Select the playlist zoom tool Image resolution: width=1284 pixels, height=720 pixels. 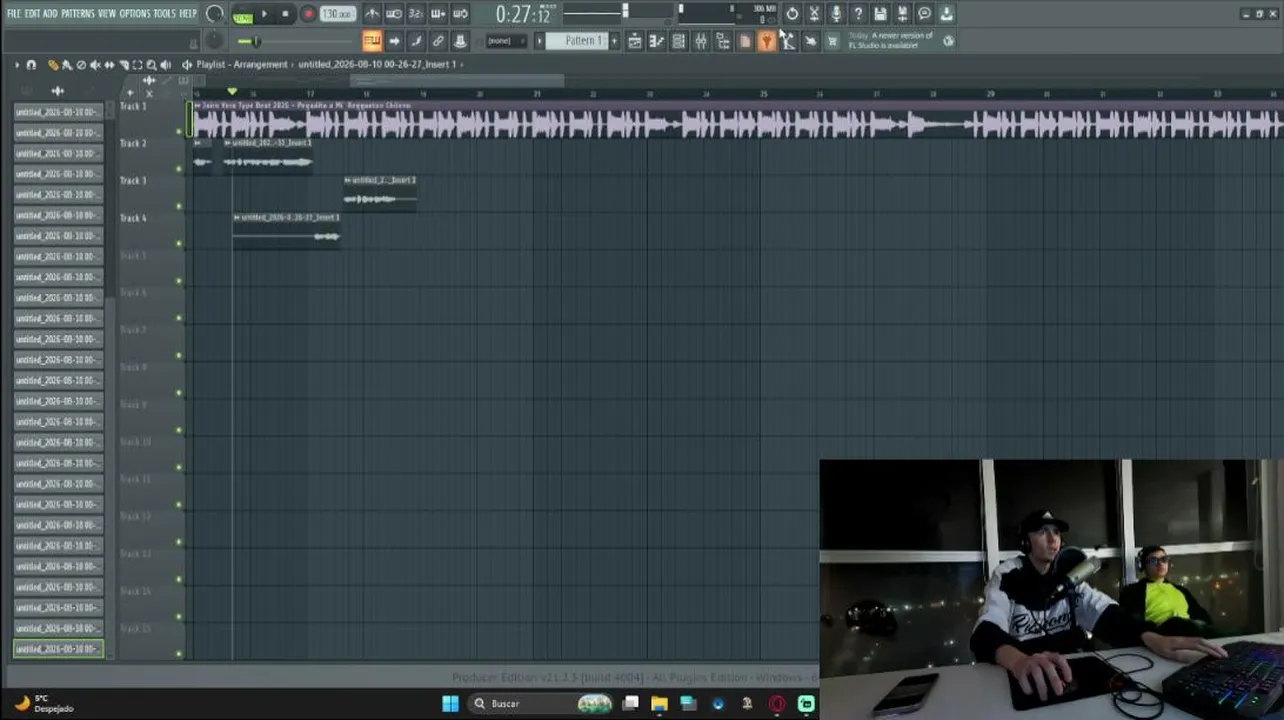click(x=152, y=65)
